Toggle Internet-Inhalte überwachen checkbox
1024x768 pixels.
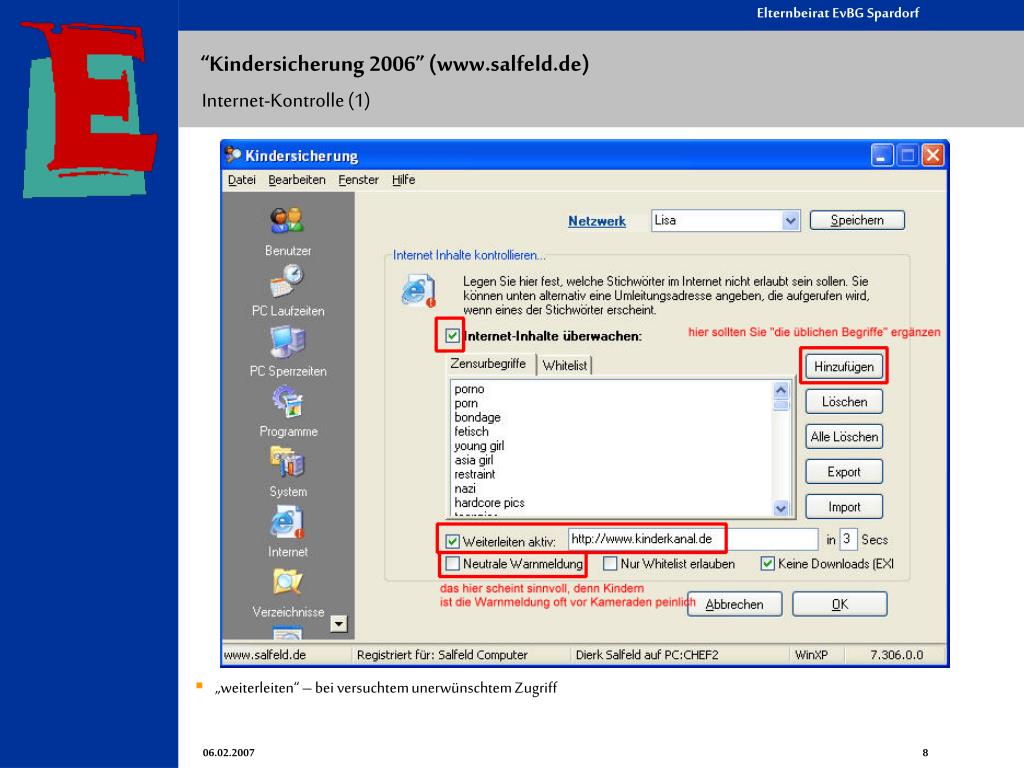tap(452, 336)
